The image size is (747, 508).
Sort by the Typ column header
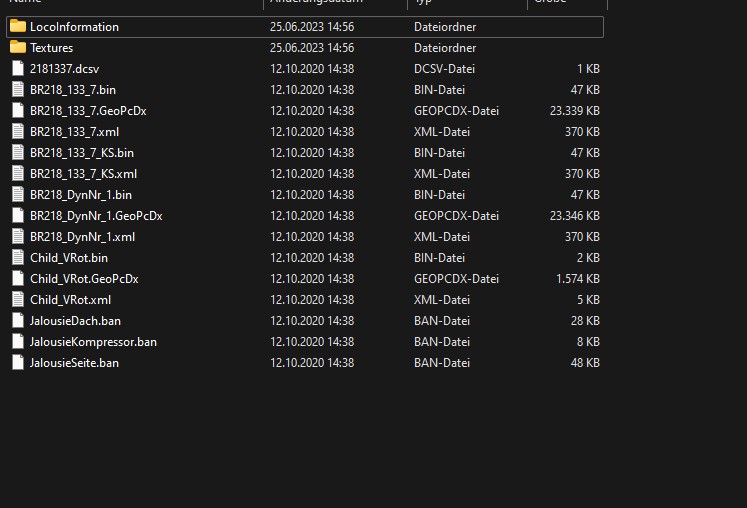click(422, 3)
